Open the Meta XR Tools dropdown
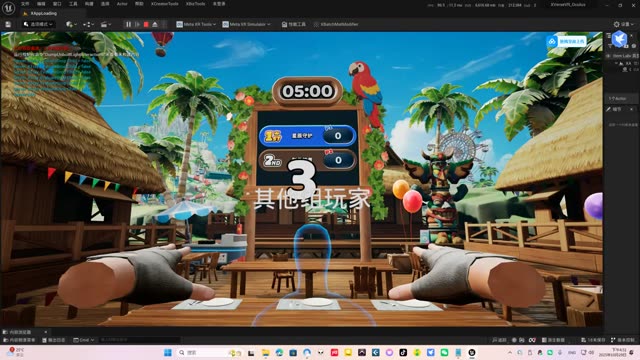Viewport: 640px width, 360px height. (x=196, y=24)
